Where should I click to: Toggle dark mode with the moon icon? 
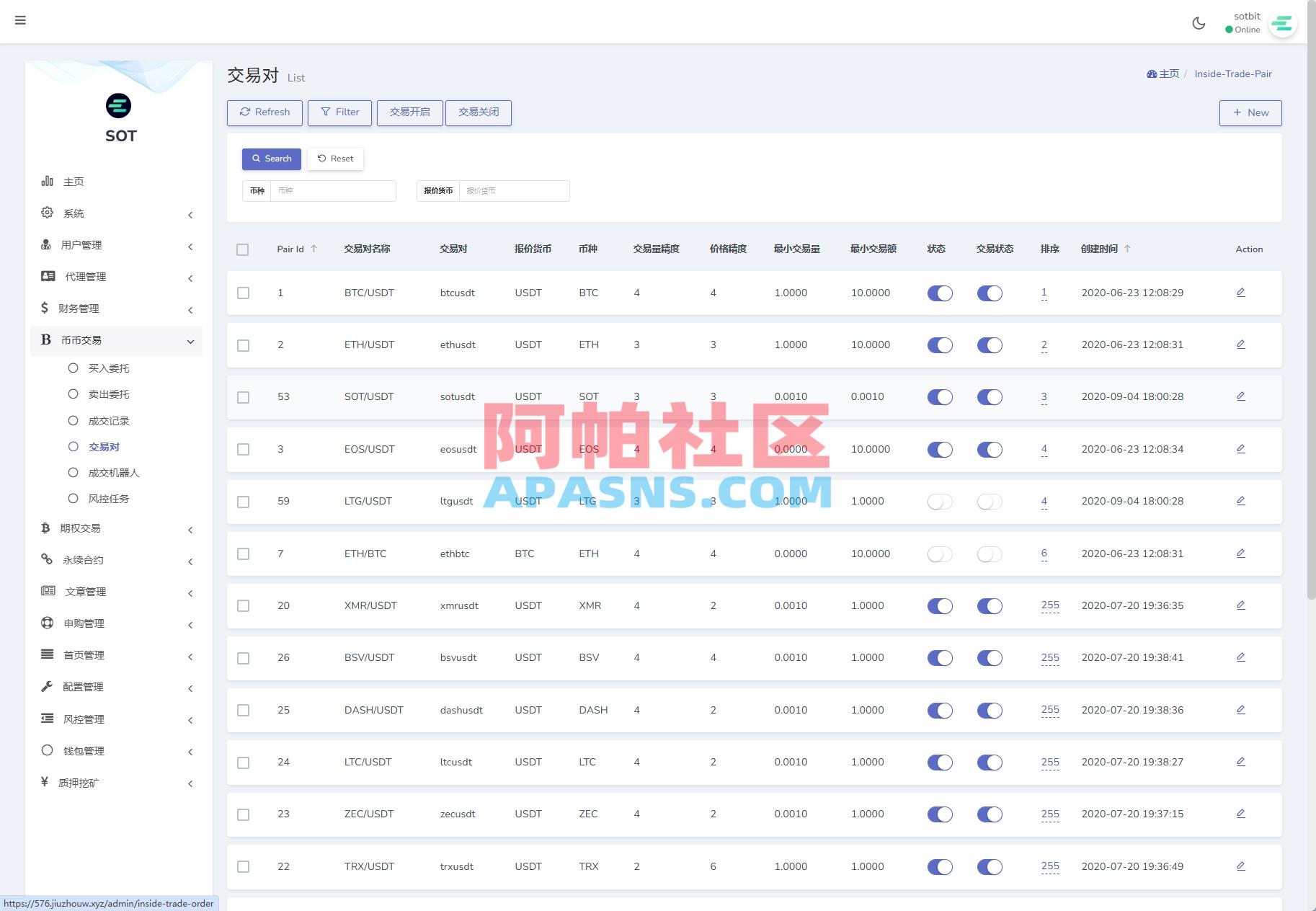pos(1199,23)
